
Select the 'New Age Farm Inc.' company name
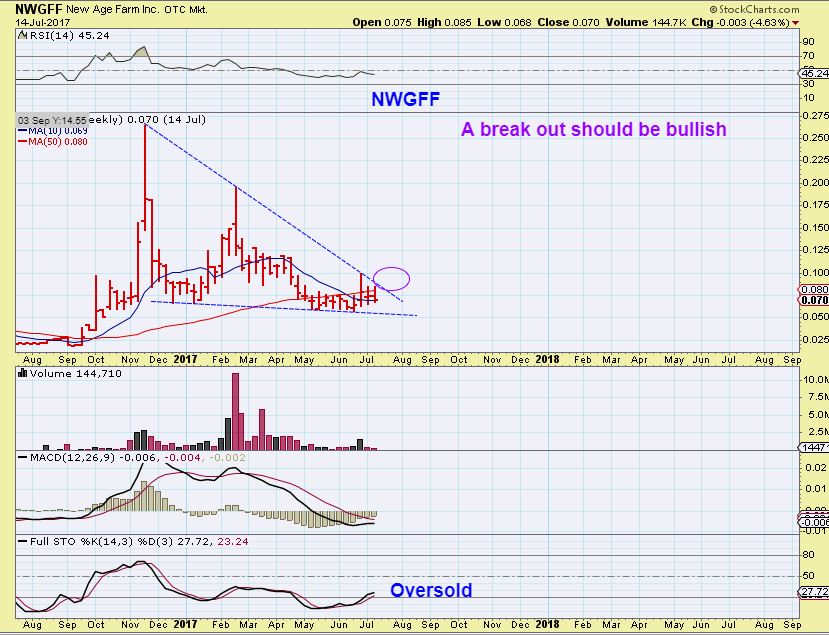(113, 10)
